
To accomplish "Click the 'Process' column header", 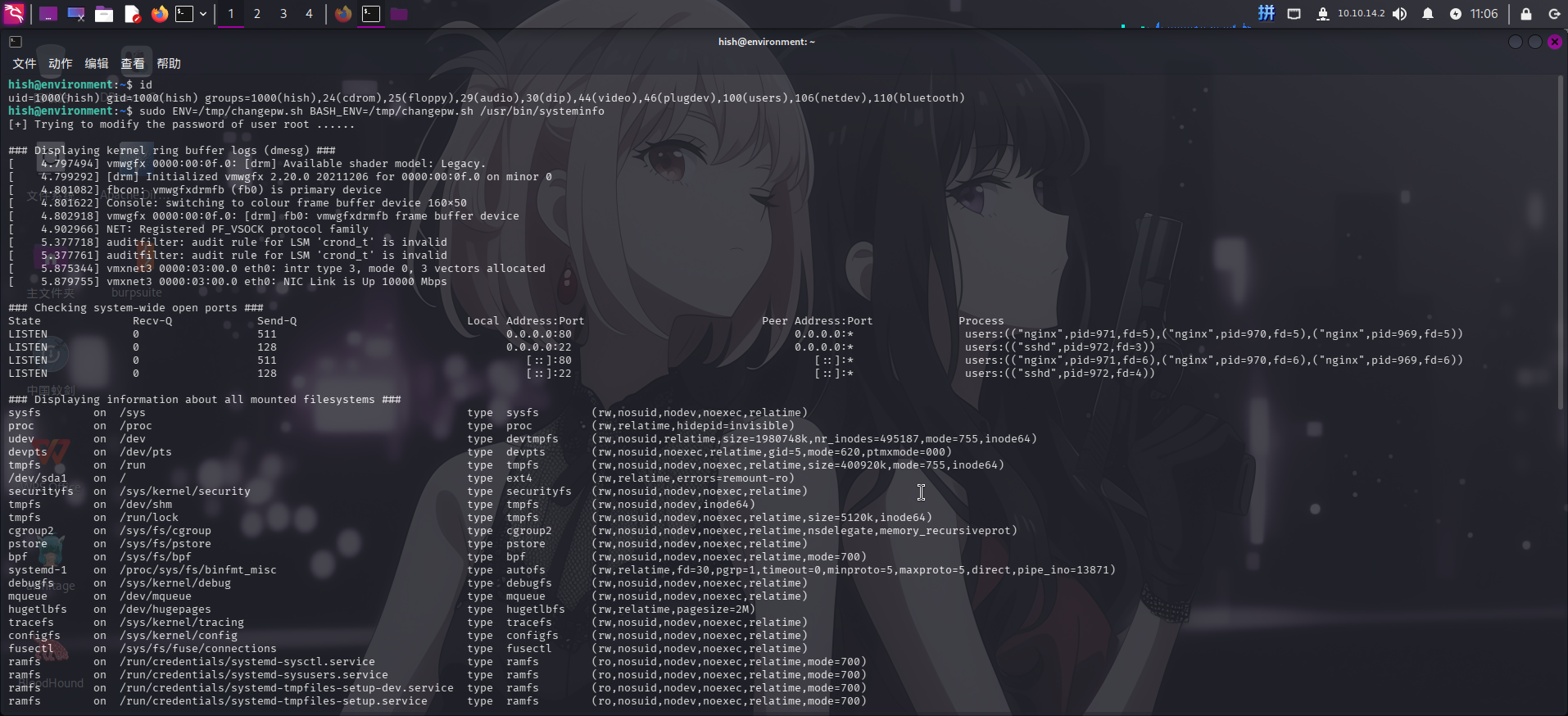I will tap(981, 320).
